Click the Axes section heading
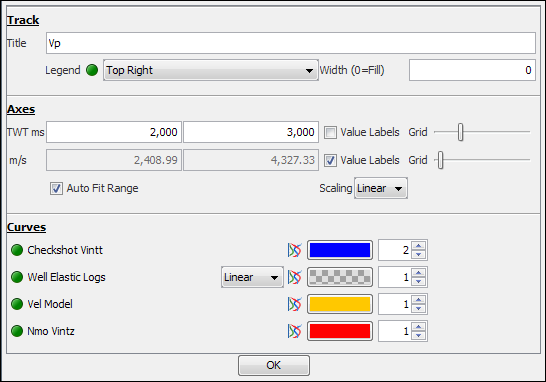The width and height of the screenshot is (546, 382). [21, 109]
